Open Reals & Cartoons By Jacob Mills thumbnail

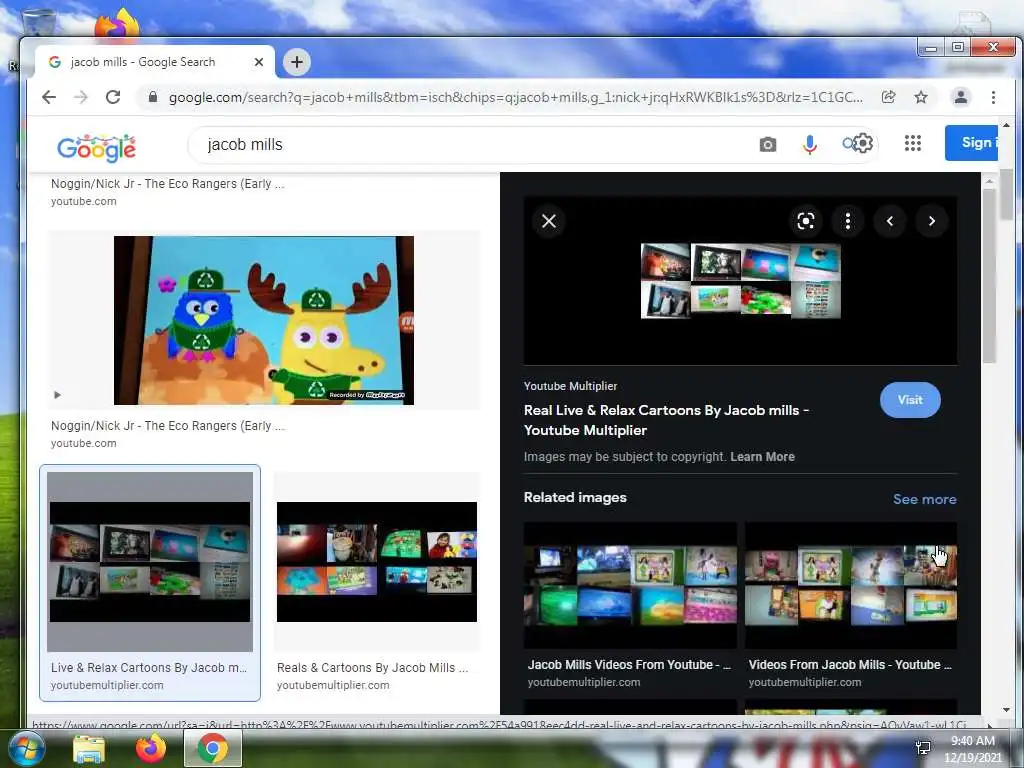click(377, 562)
